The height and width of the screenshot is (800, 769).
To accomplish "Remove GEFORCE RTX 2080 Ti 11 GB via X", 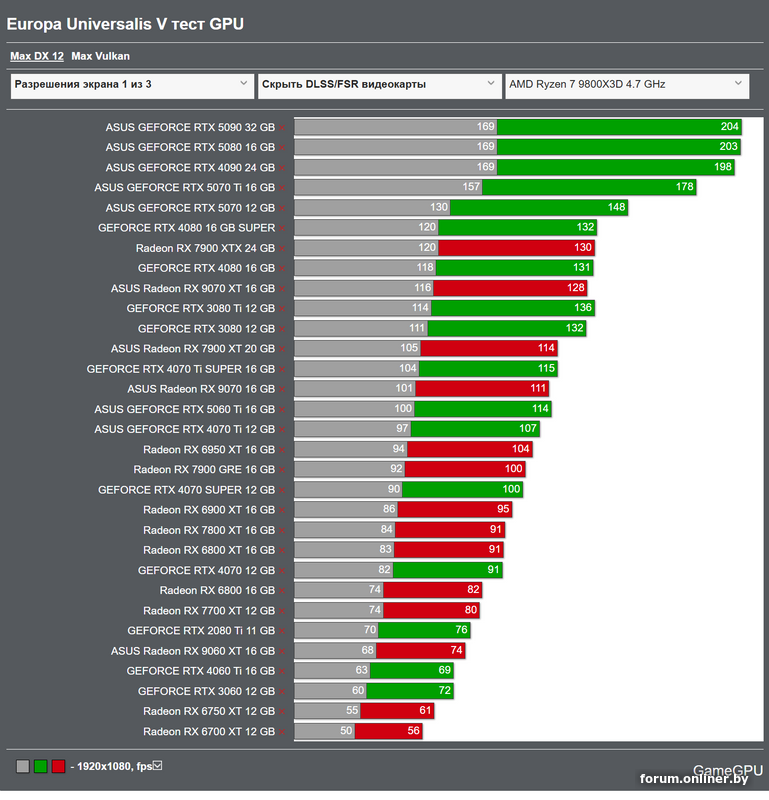I will tap(282, 631).
